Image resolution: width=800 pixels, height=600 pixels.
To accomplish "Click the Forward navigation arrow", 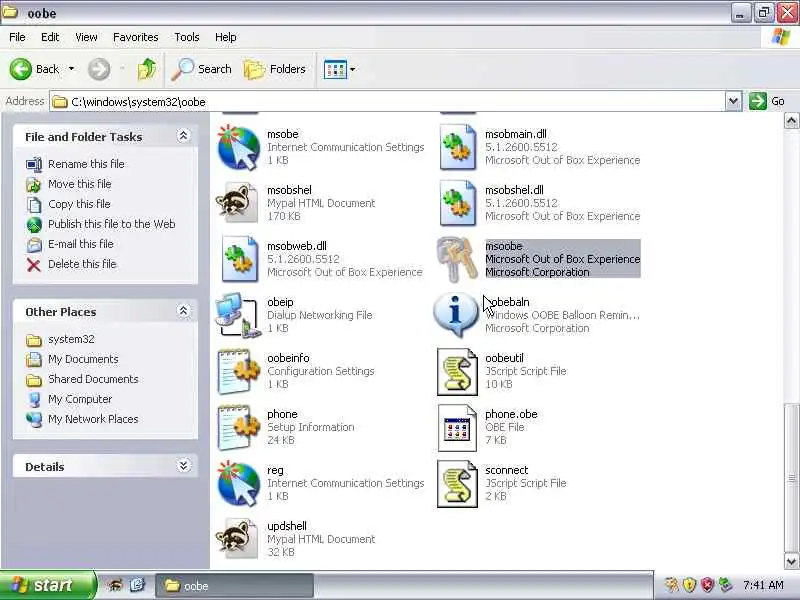I will [99, 69].
